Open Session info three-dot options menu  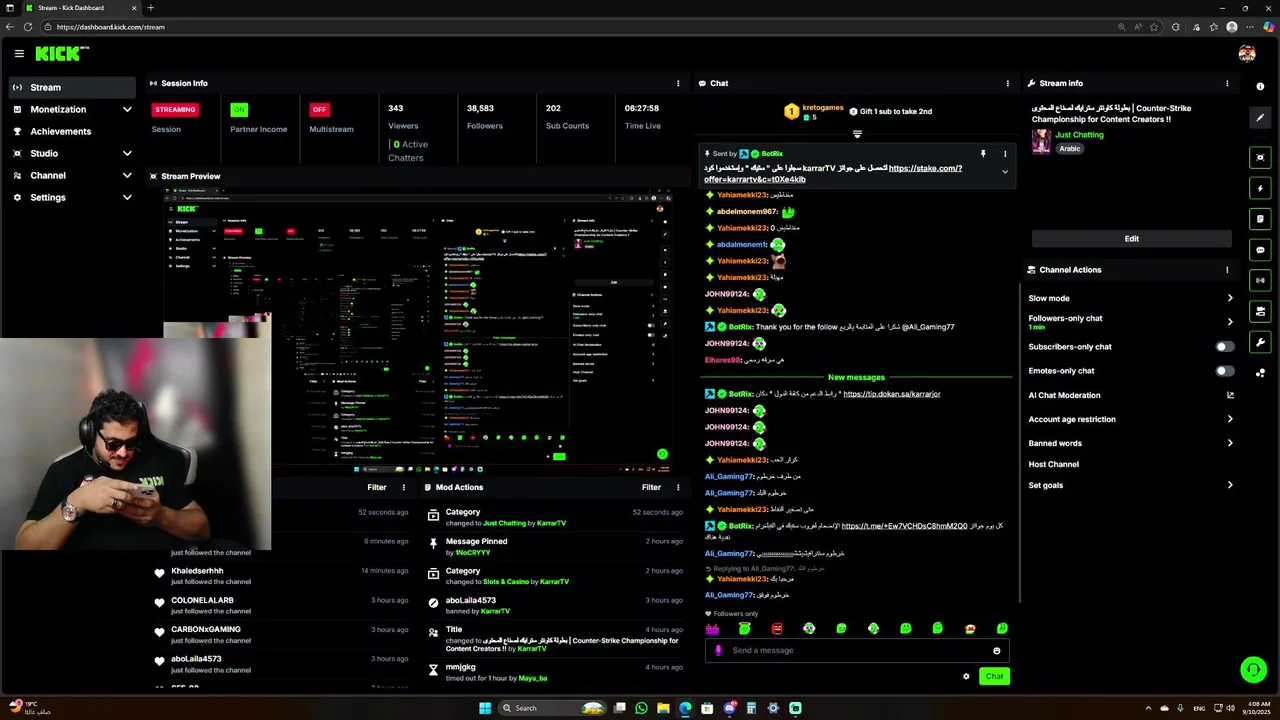tap(678, 83)
